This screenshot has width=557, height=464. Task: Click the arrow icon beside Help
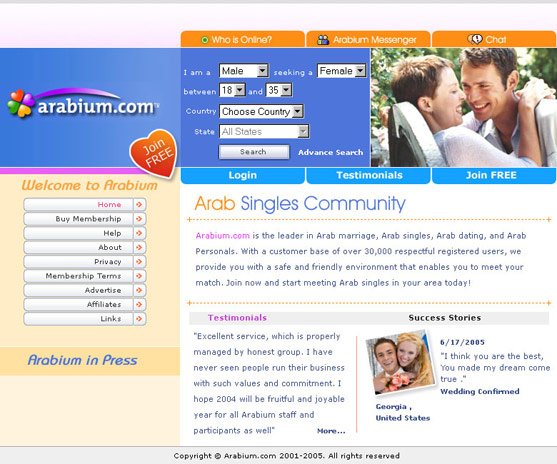click(x=139, y=233)
